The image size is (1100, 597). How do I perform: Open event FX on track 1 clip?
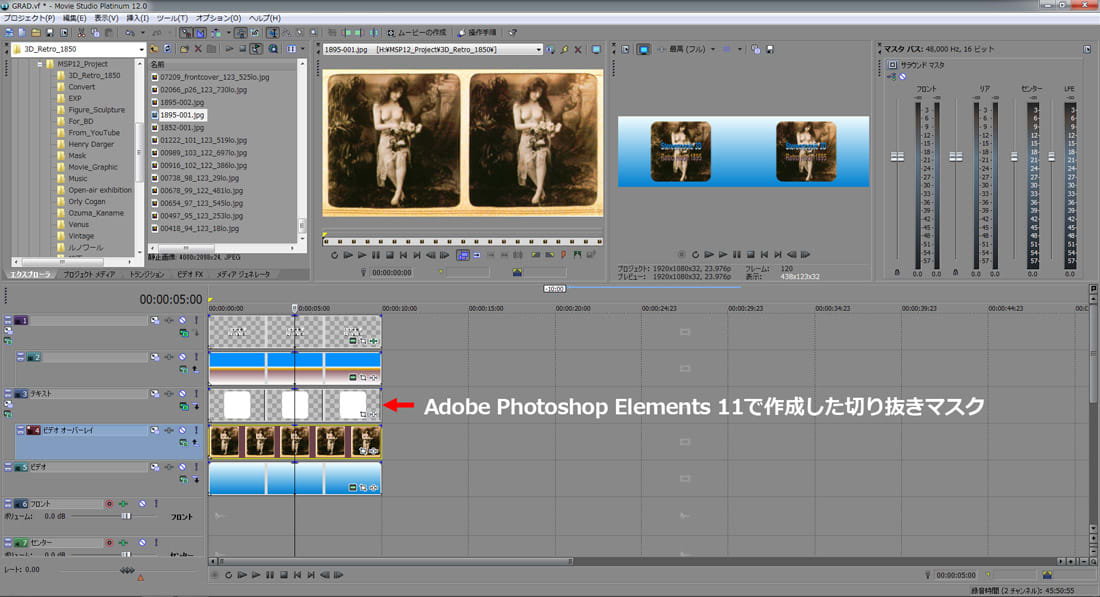click(374, 341)
